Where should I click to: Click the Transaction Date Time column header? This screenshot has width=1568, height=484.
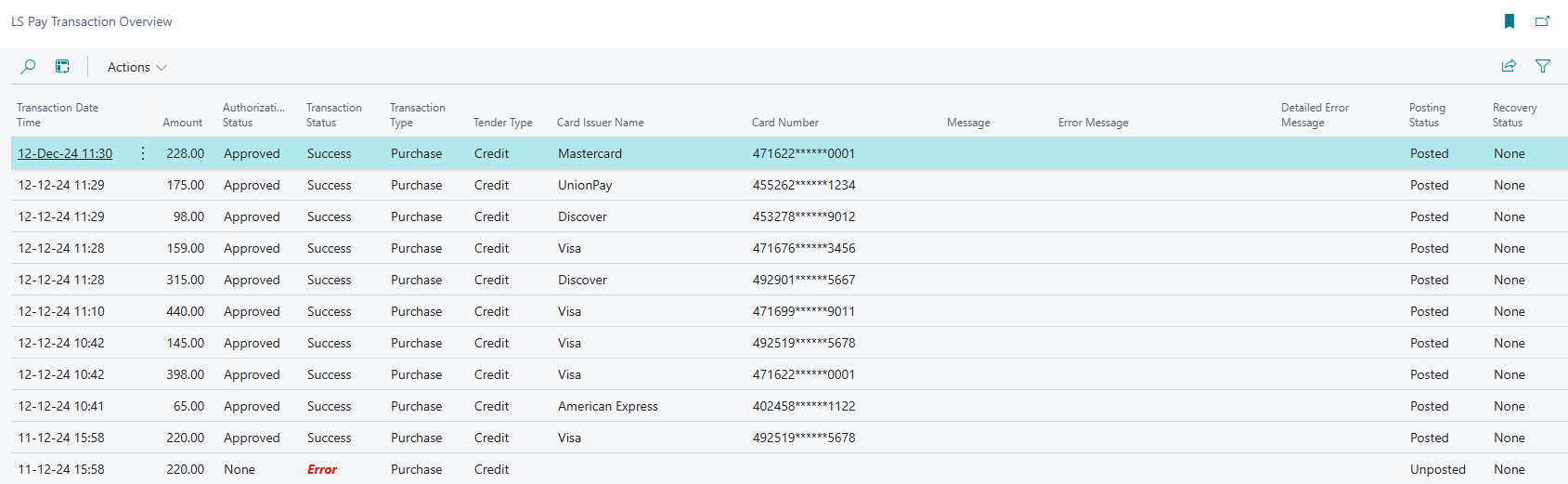58,115
